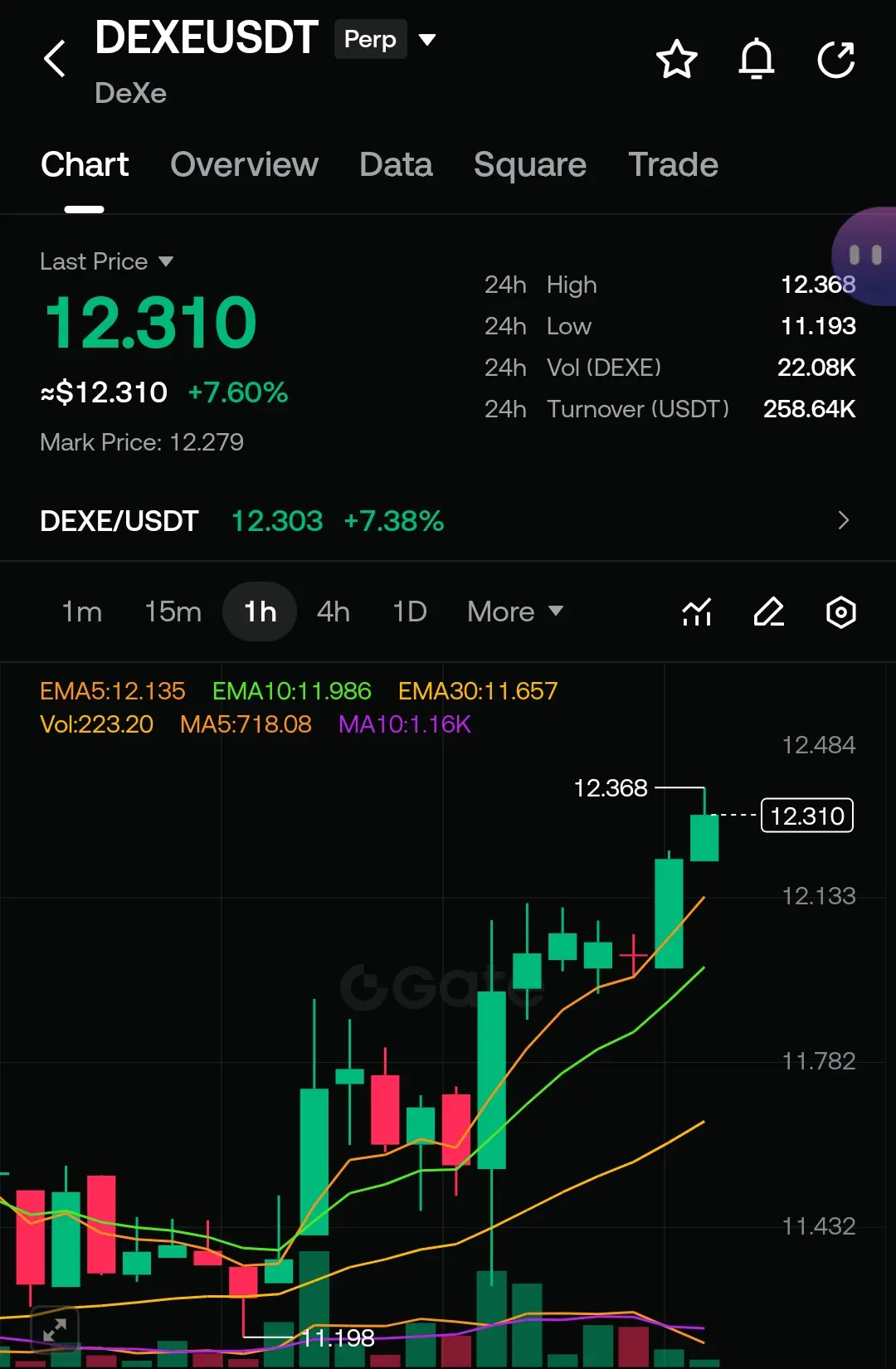The image size is (896, 1369).
Task: Open DEXE/USDT spot pair chevron
Action: point(844,520)
